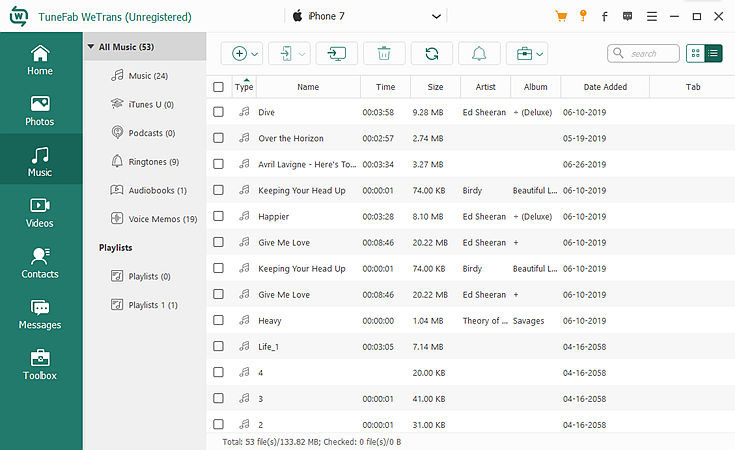Open the Messages section
The width and height of the screenshot is (735, 450).
(40, 314)
